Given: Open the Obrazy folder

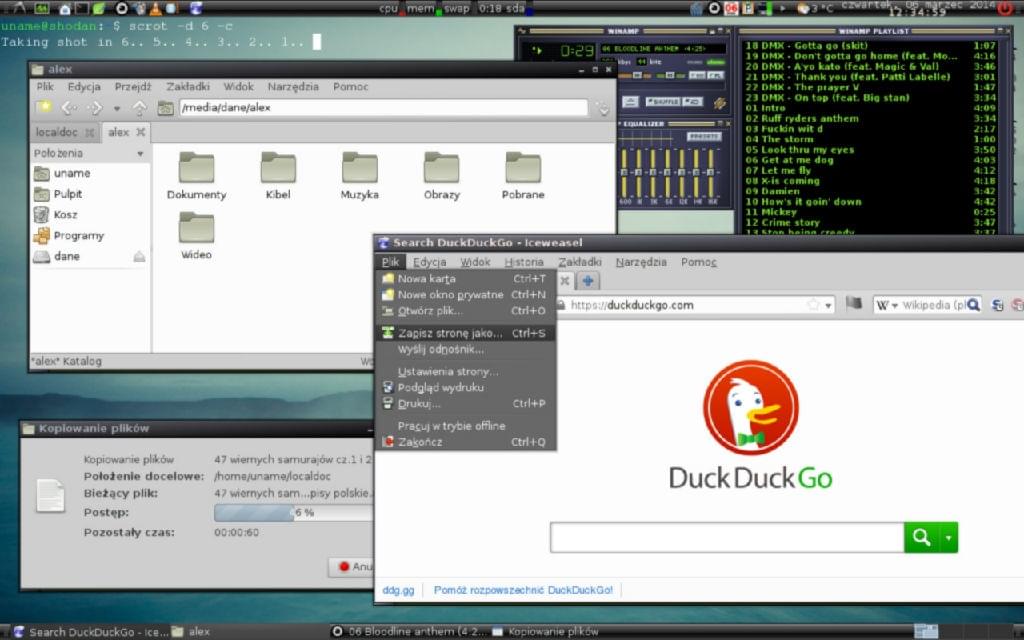Looking at the screenshot, I should click(441, 175).
